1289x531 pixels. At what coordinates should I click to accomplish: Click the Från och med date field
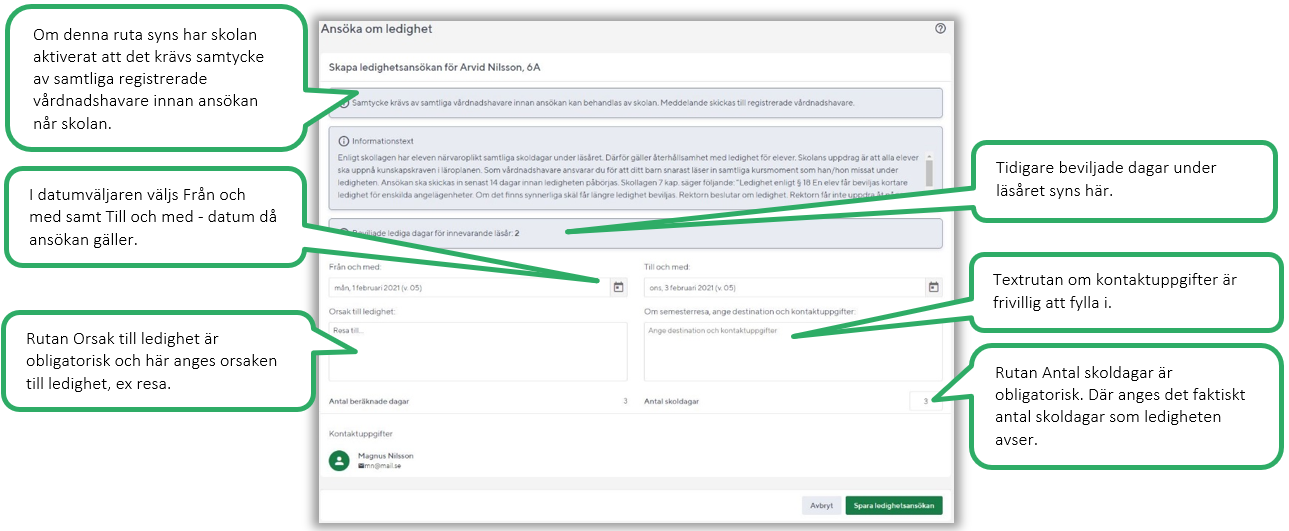pos(467,287)
